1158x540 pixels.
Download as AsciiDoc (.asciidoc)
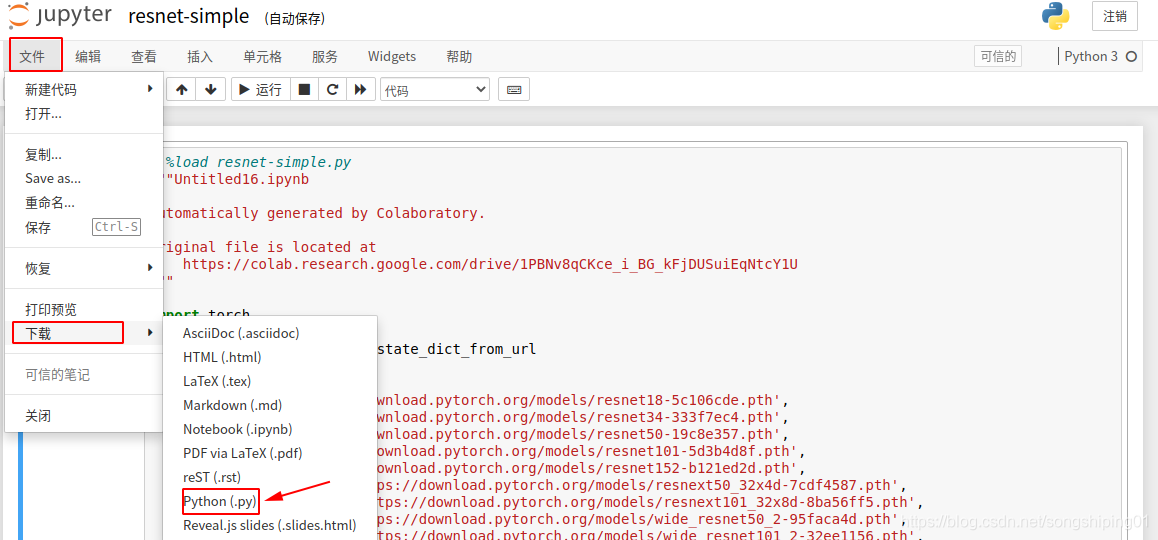point(270,333)
